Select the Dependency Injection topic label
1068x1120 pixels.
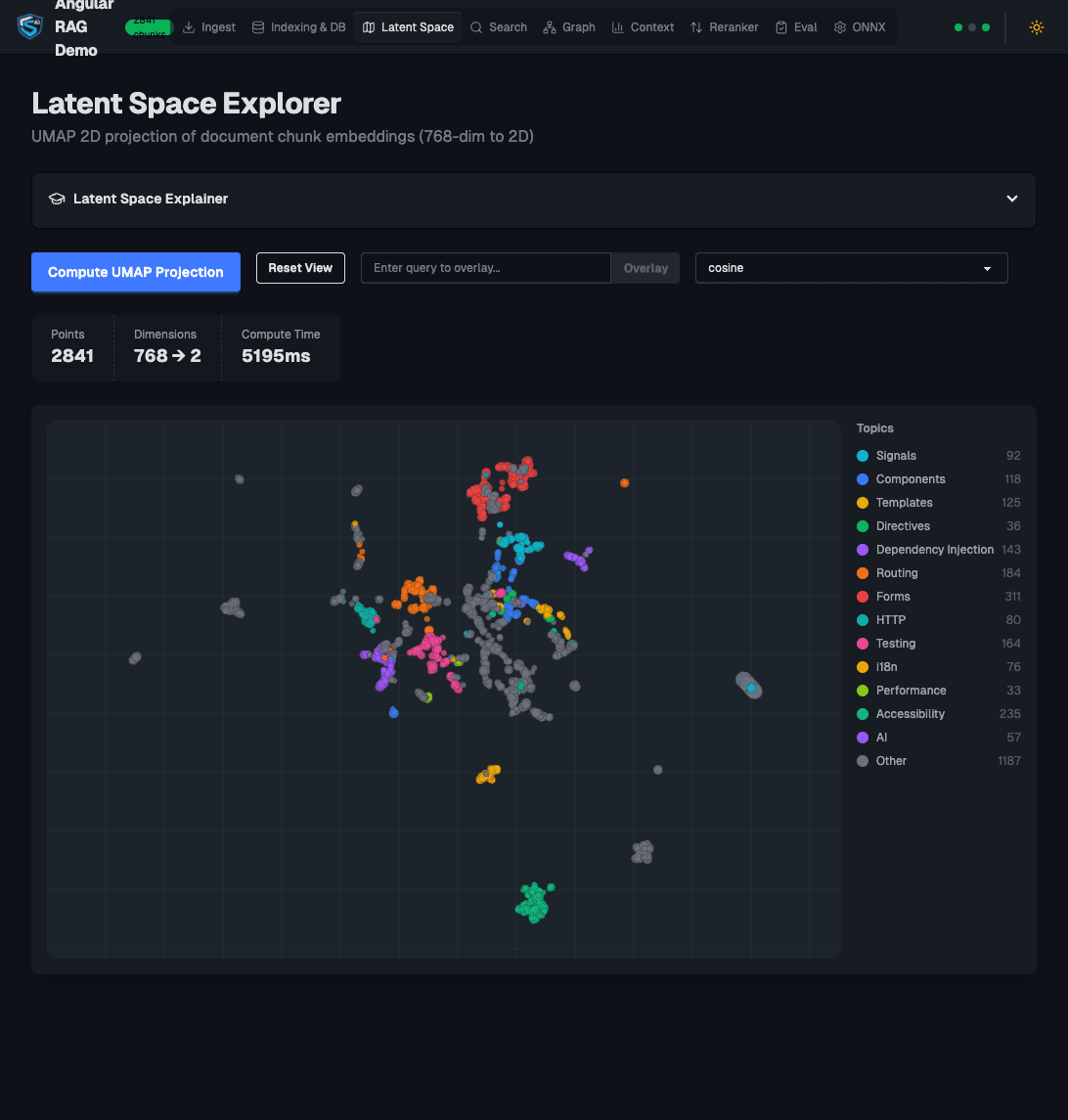coord(934,550)
